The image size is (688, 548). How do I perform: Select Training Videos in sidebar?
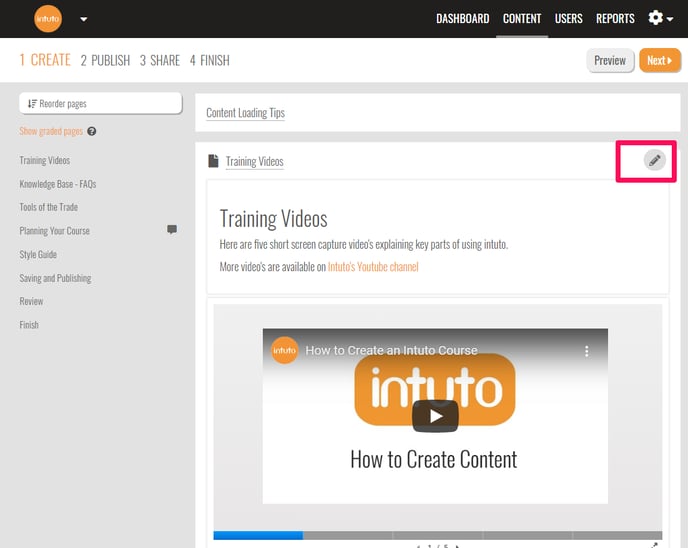(x=45, y=161)
